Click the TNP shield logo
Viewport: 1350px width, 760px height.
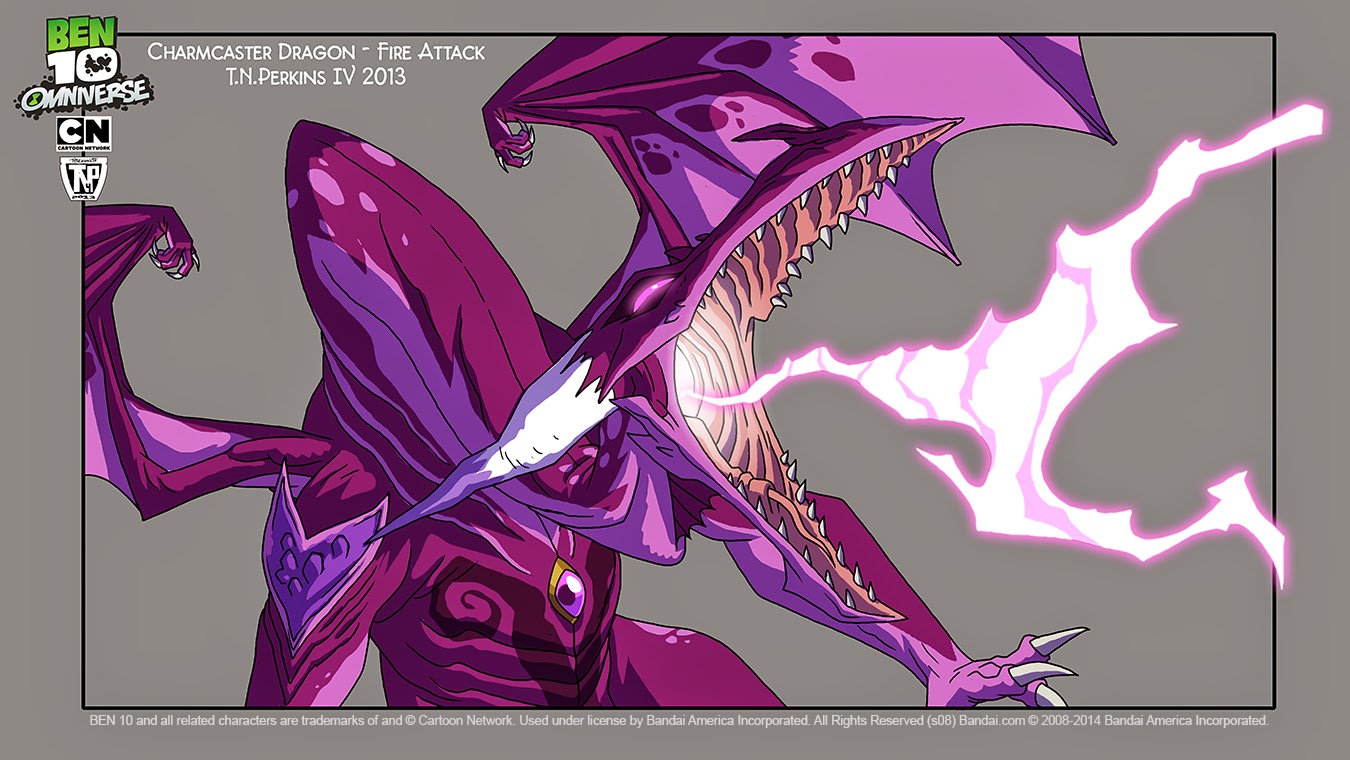click(84, 179)
